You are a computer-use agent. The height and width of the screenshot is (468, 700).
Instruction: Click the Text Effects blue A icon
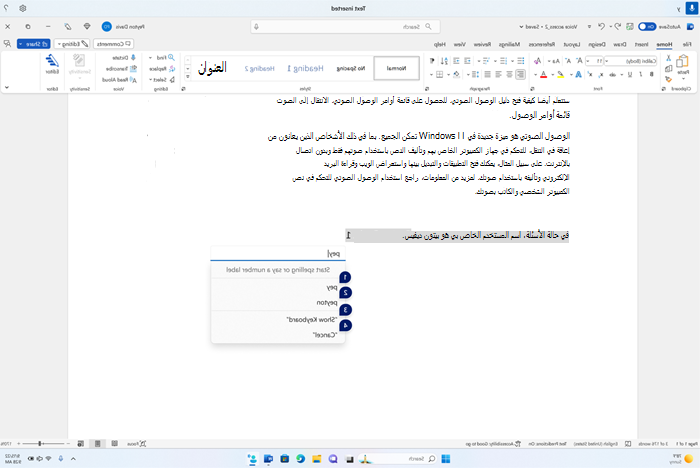(x=579, y=75)
